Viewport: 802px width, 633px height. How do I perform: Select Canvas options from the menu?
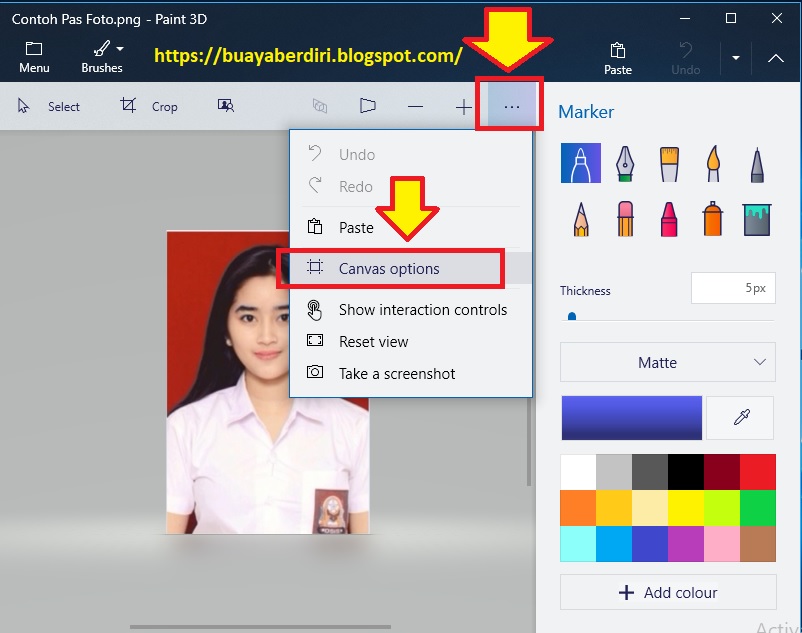click(393, 268)
